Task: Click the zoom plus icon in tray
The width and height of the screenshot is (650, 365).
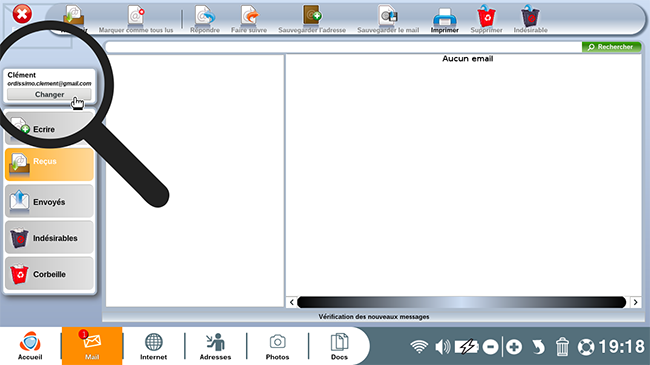Action: (x=514, y=347)
